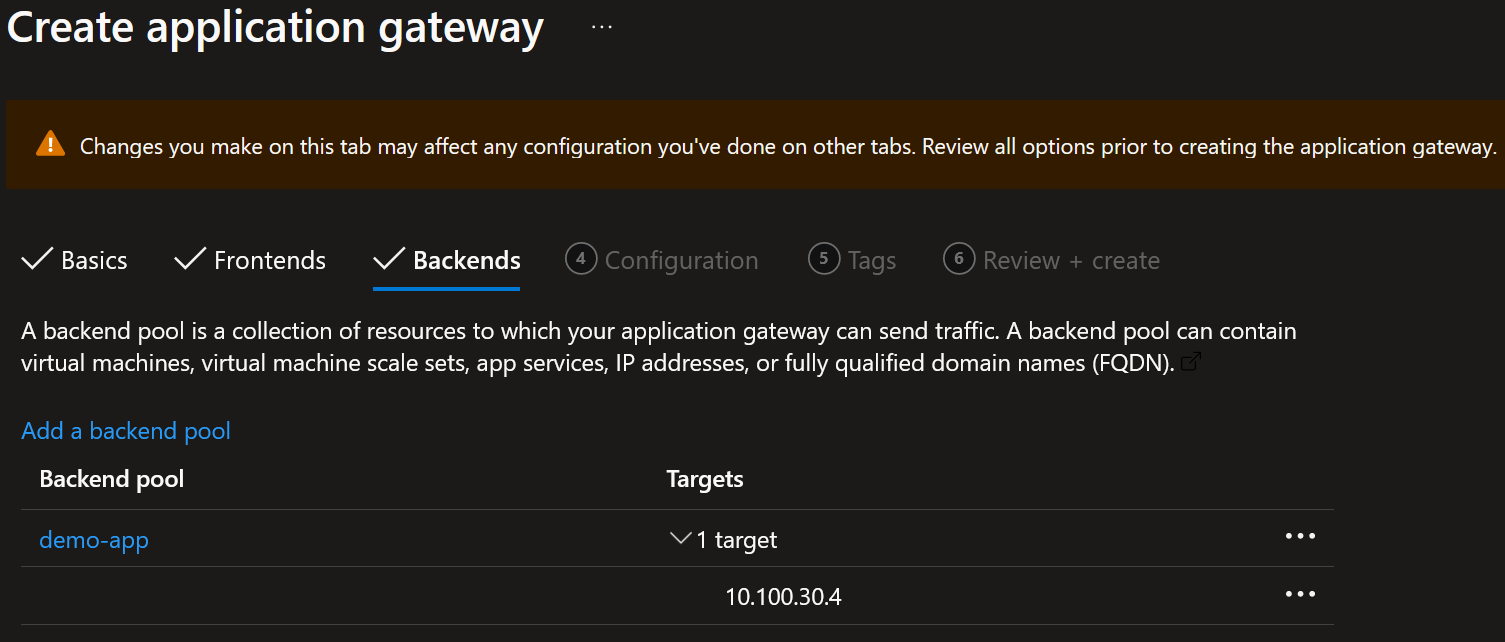Click the warning banner message text
The width and height of the screenshot is (1505, 642).
[x=787, y=146]
